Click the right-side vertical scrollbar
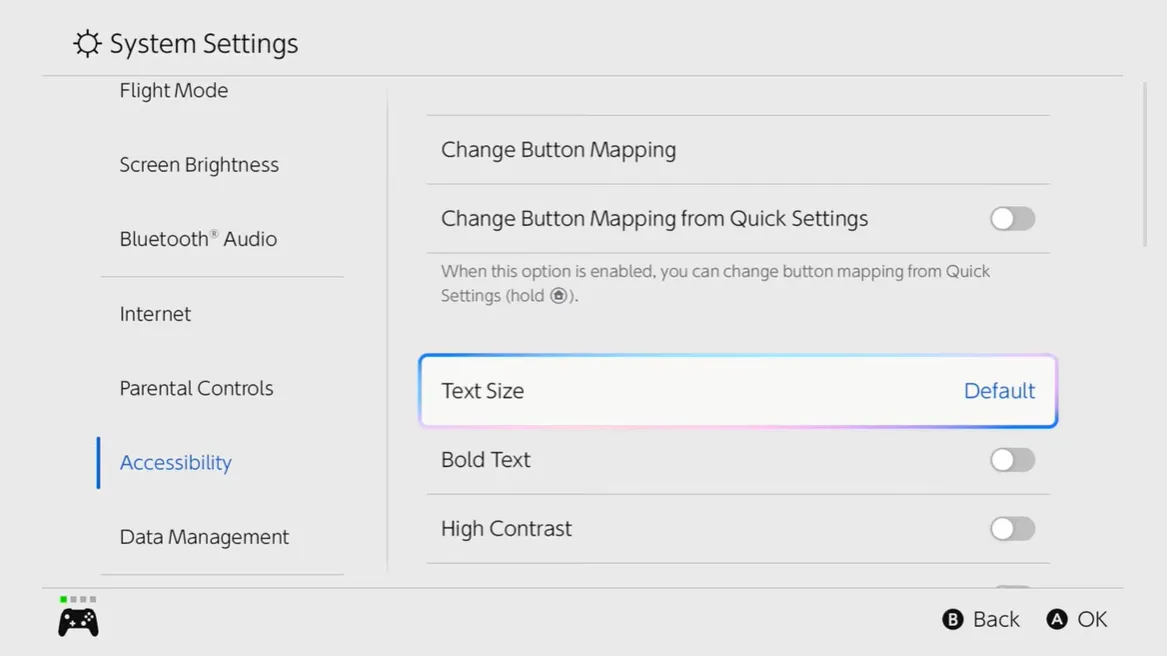Screen dimensions: 1167x656 pyautogui.click(x=1145, y=165)
